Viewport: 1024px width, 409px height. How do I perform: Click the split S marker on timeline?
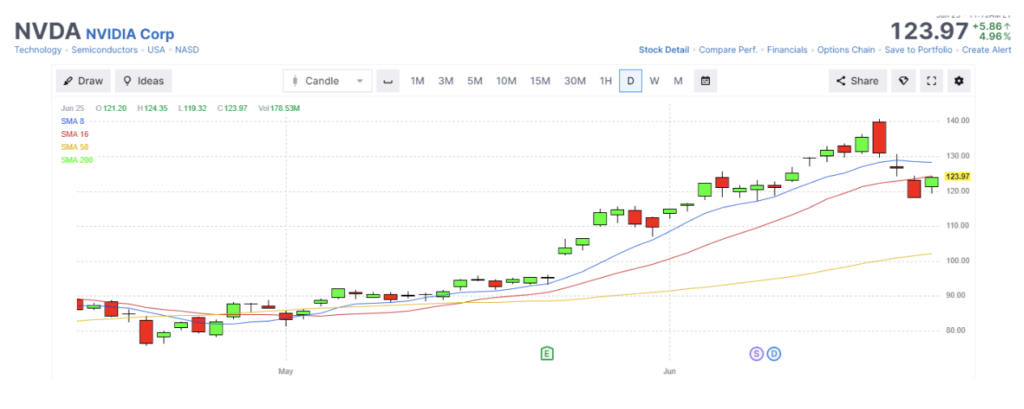pyautogui.click(x=756, y=353)
